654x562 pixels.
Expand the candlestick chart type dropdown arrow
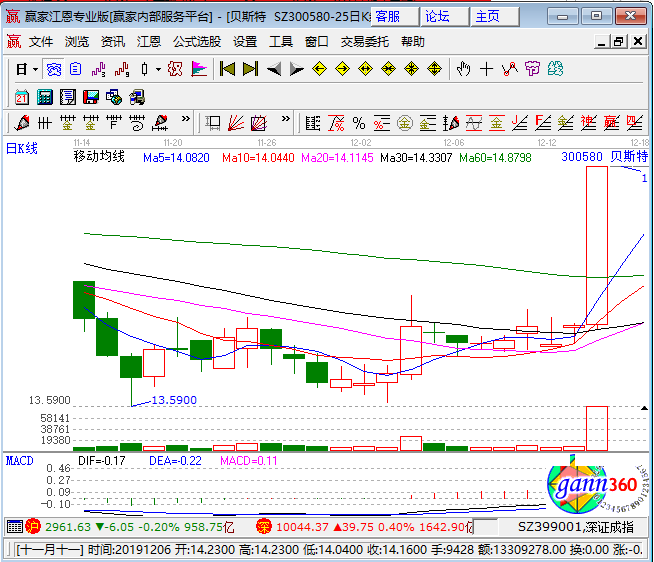(x=158, y=69)
